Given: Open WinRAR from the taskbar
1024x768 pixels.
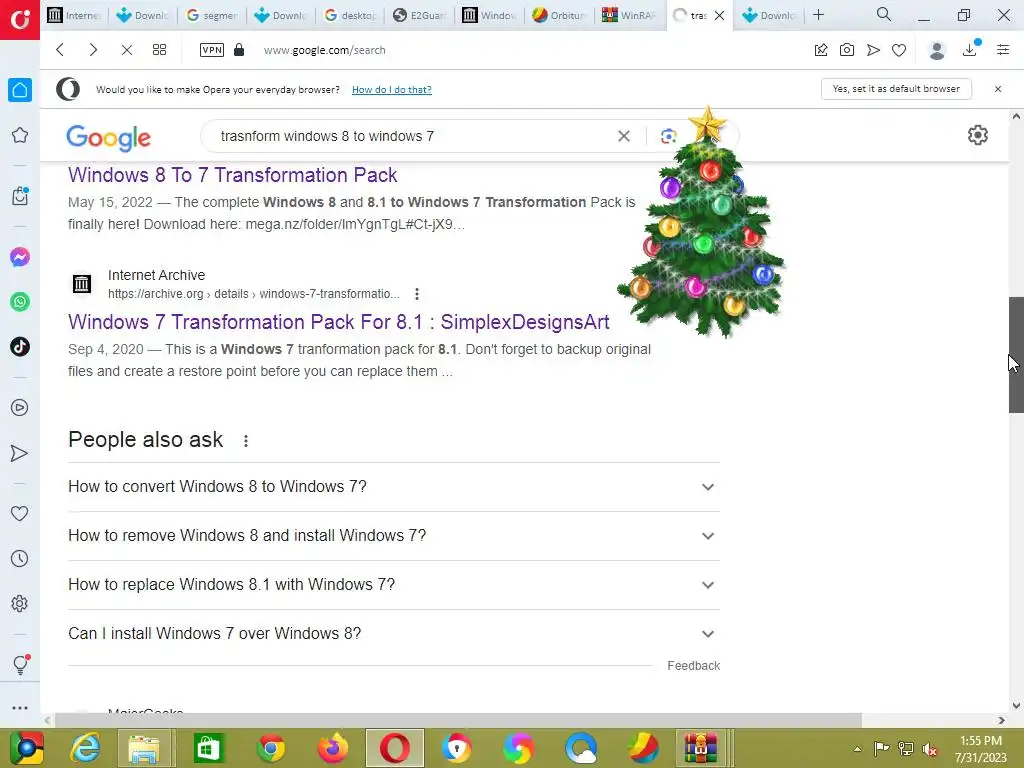Looking at the screenshot, I should coord(700,748).
